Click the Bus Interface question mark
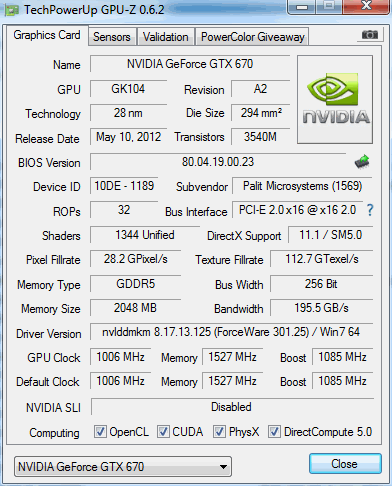The width and height of the screenshot is (392, 486). [x=370, y=210]
